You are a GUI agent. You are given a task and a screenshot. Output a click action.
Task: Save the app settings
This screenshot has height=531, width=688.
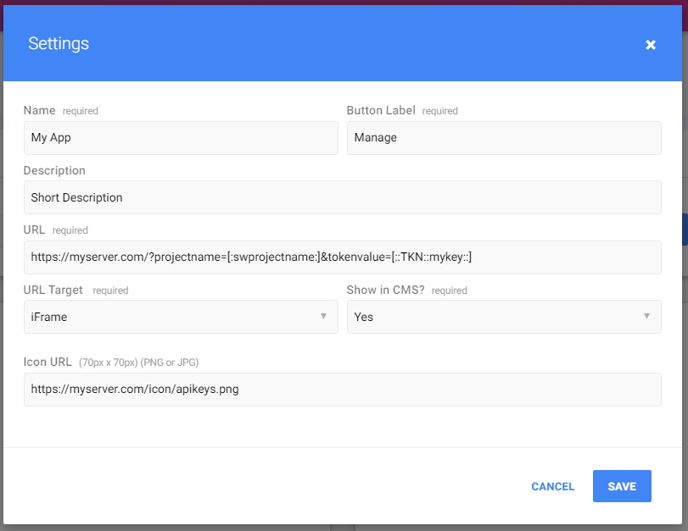coord(622,486)
